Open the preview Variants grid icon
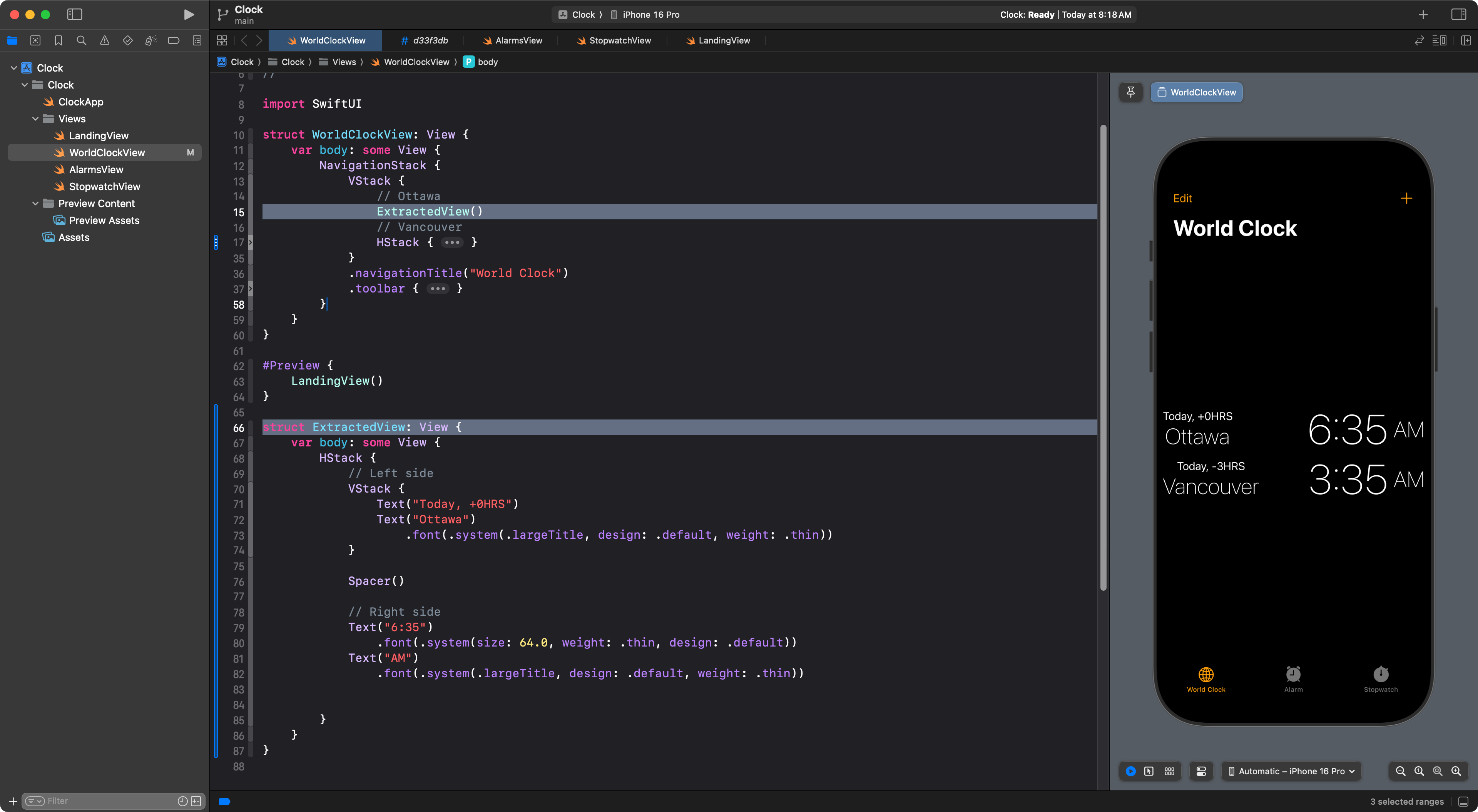 (1169, 771)
